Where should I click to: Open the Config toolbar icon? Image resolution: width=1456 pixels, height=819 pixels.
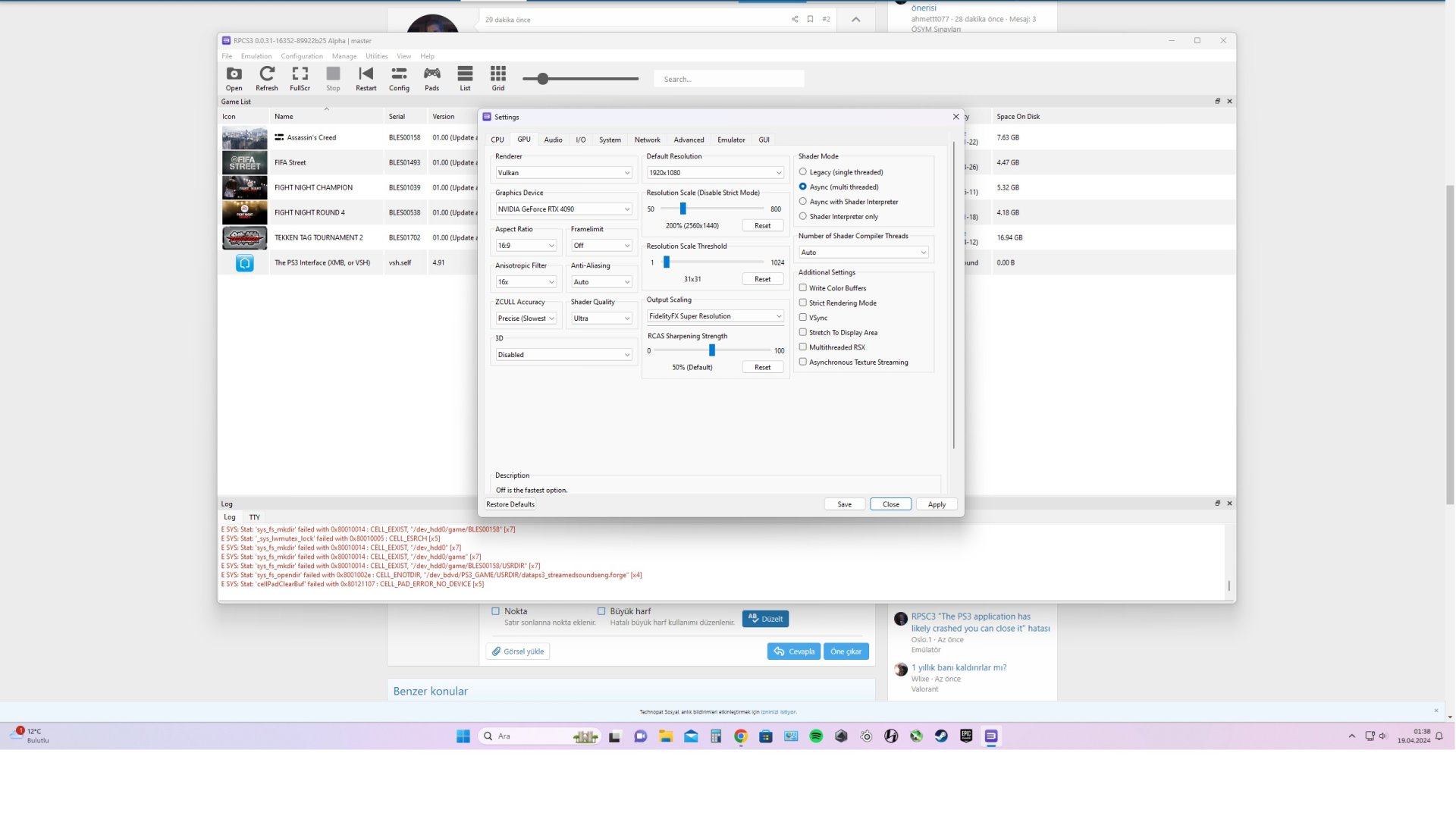click(399, 78)
